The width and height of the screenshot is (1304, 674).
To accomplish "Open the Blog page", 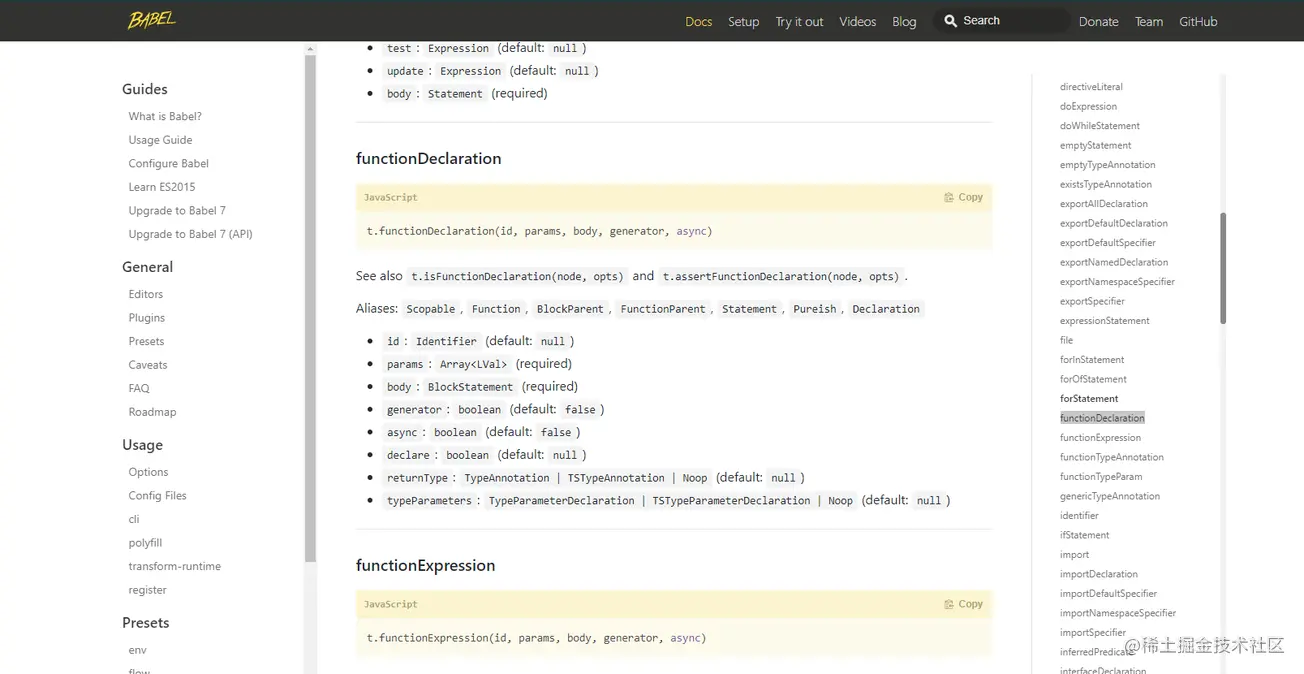I will 904,21.
